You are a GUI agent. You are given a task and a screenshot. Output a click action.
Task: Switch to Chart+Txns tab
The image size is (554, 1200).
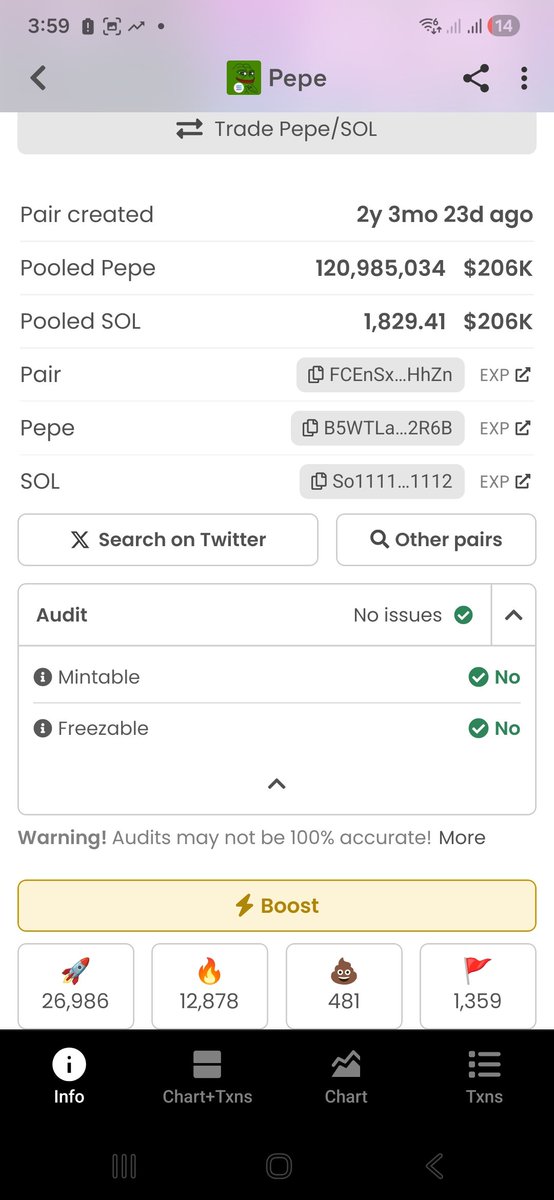(x=207, y=1077)
